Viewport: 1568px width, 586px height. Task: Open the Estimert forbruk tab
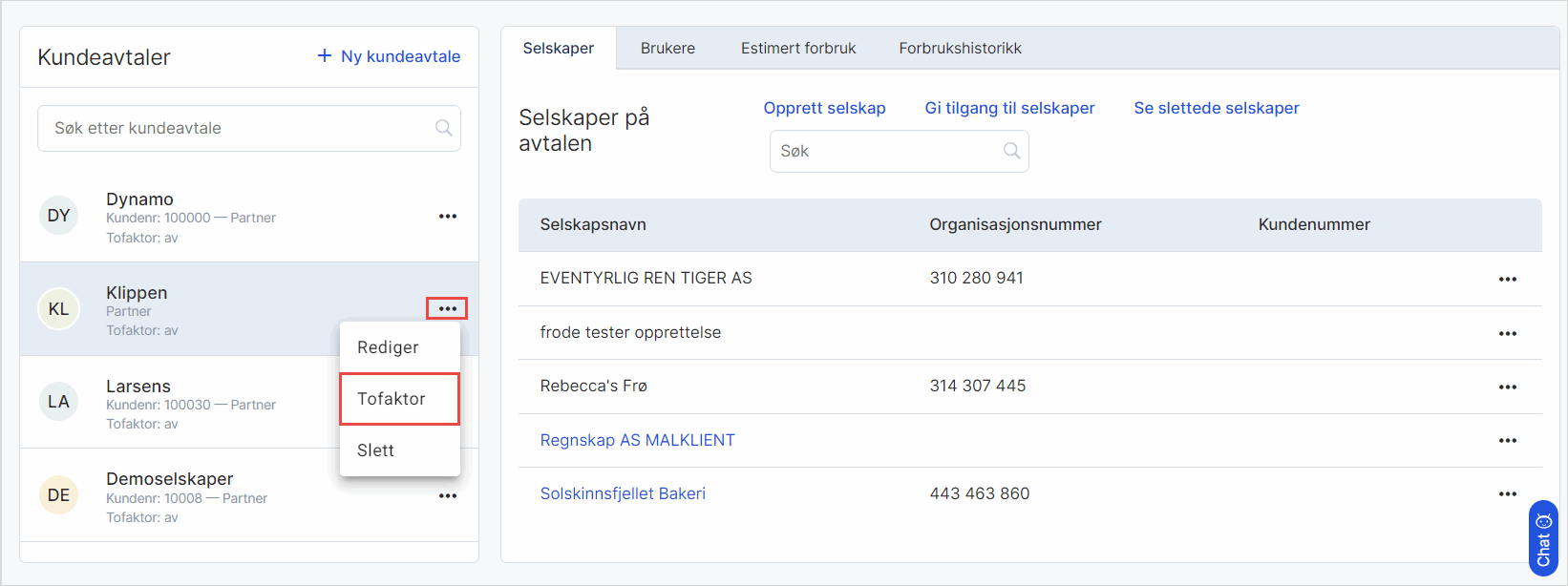(798, 48)
